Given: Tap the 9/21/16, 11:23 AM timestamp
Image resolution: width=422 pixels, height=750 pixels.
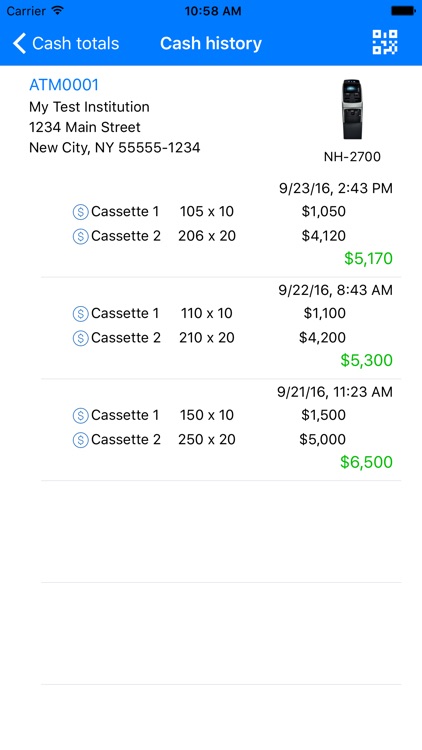Looking at the screenshot, I should coord(335,392).
